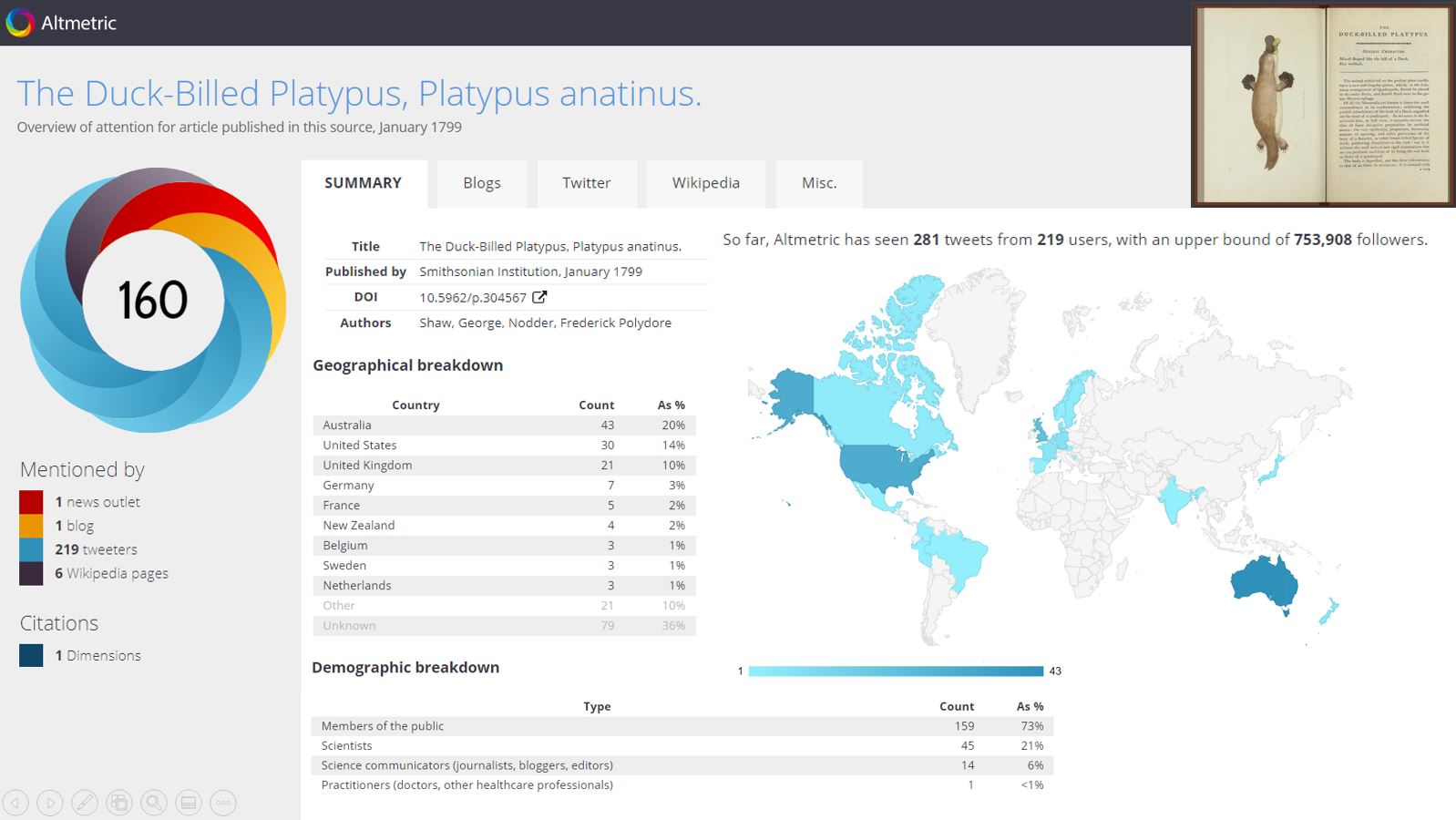Image resolution: width=1456 pixels, height=820 pixels.
Task: Toggle subtitles icon in slideshow controls
Action: 189,803
